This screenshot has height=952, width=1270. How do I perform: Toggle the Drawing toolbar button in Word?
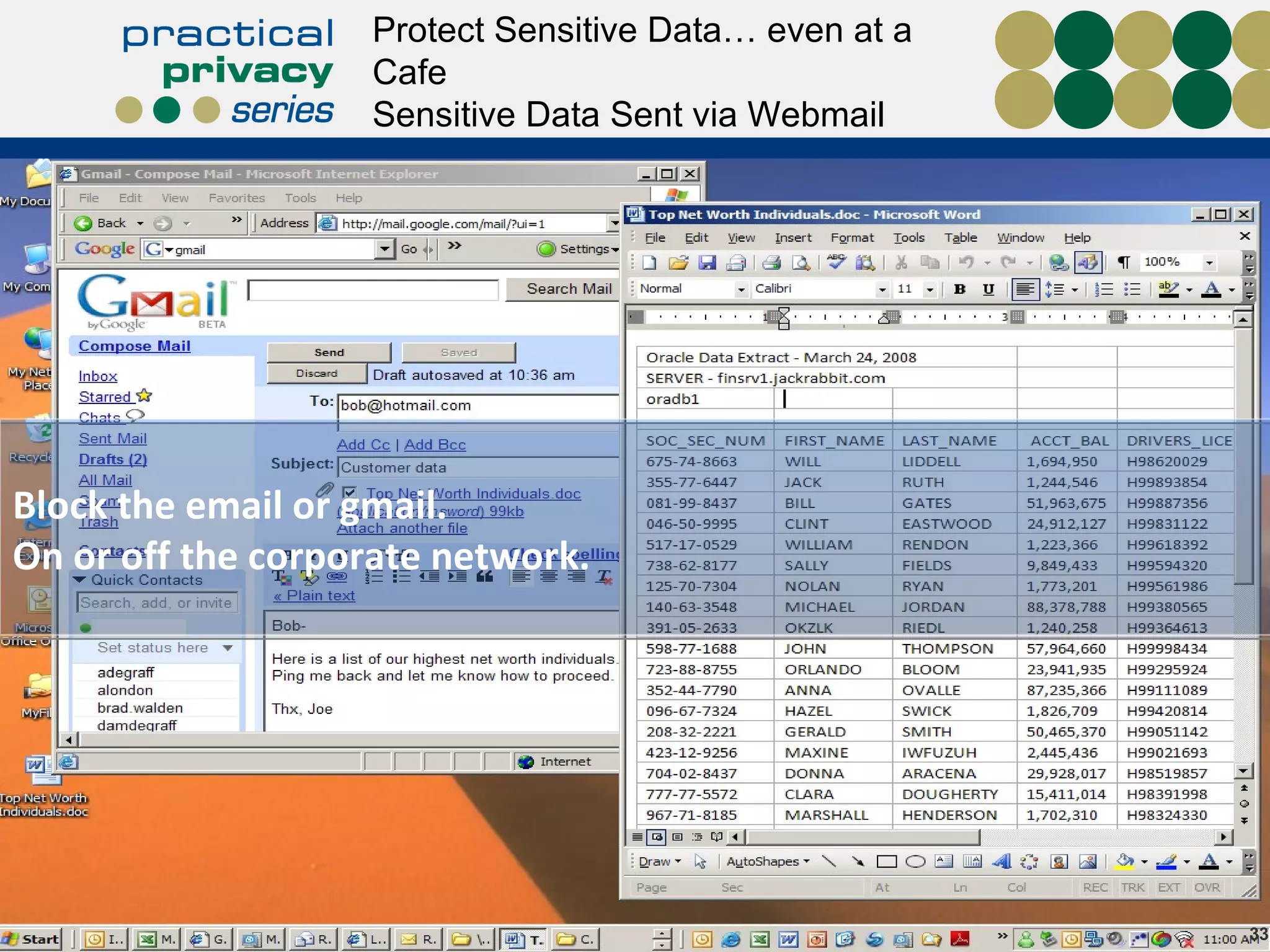pos(1088,263)
